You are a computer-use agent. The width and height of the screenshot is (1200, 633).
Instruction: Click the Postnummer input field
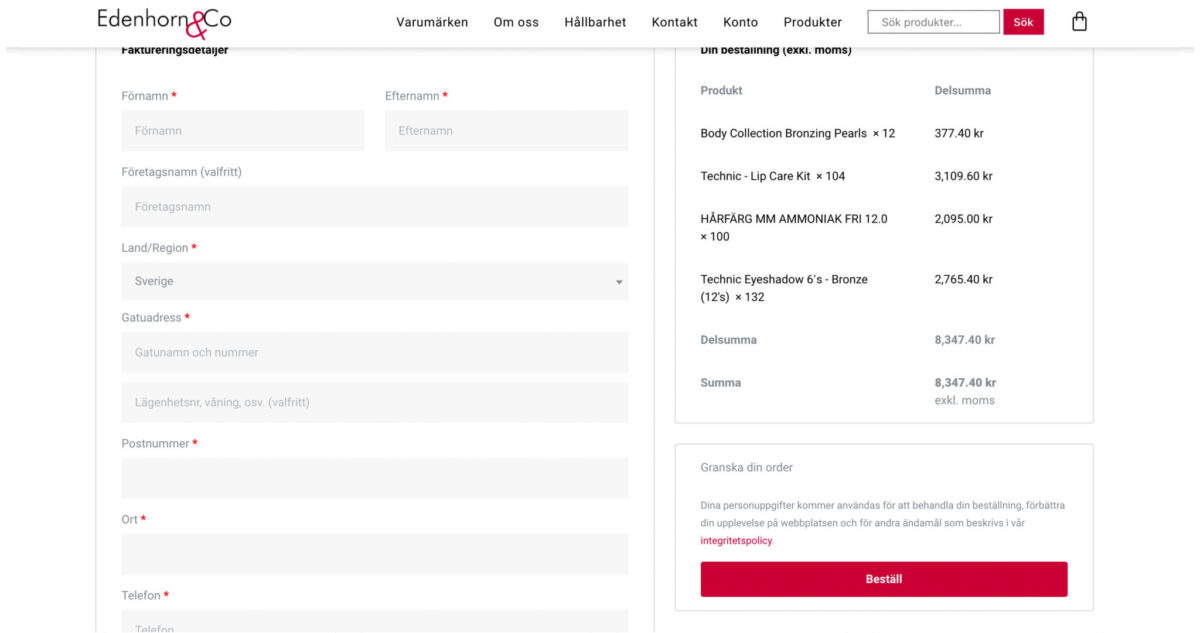click(375, 479)
